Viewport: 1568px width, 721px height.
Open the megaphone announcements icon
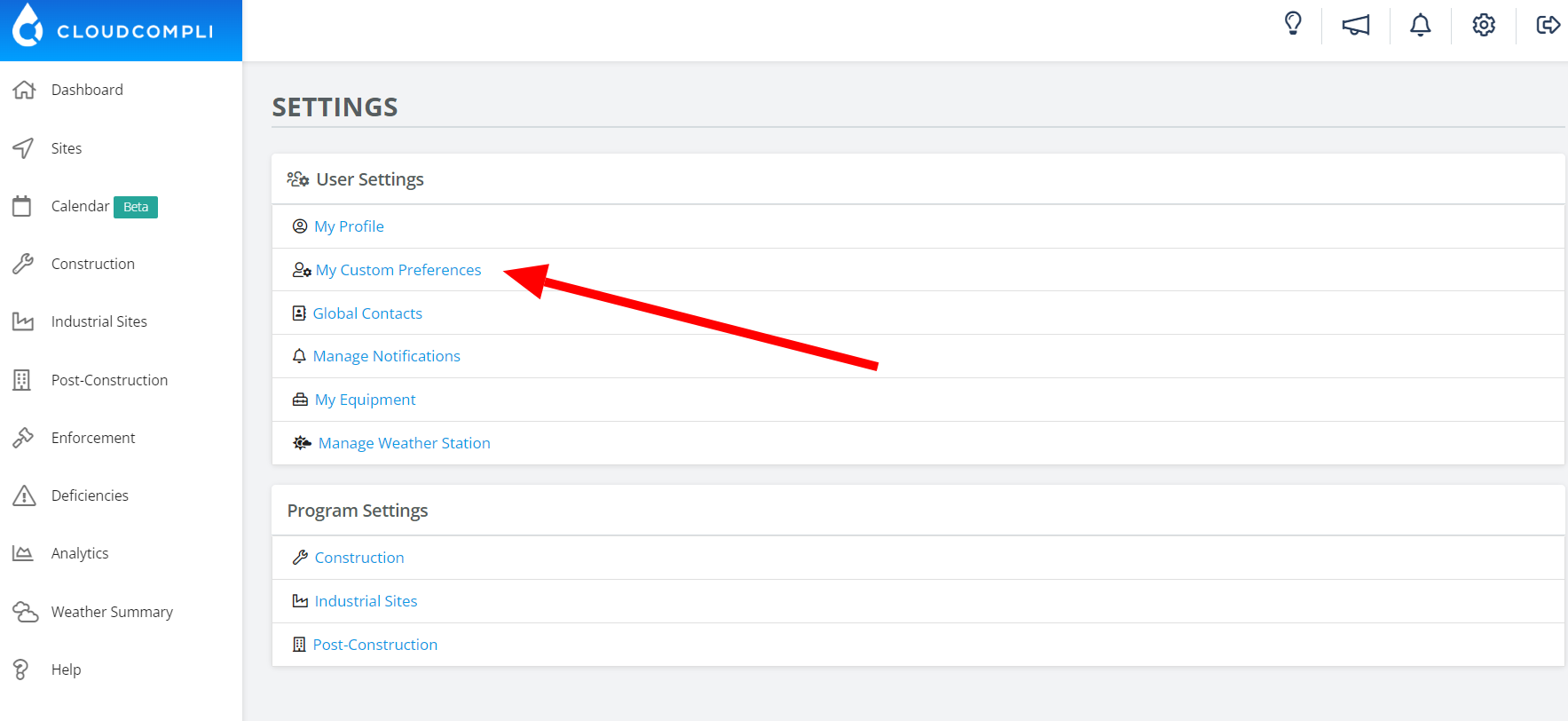point(1356,25)
